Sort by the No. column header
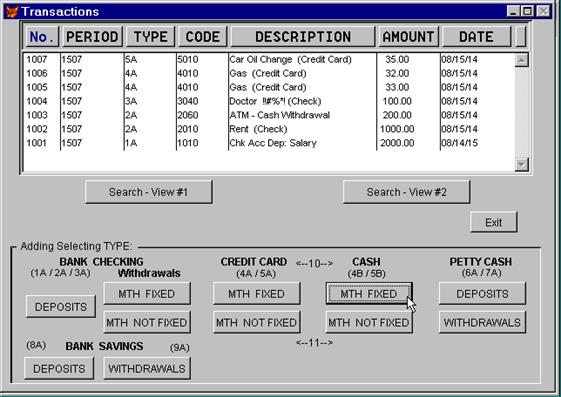Image resolution: width=561 pixels, height=397 pixels. coord(42,36)
